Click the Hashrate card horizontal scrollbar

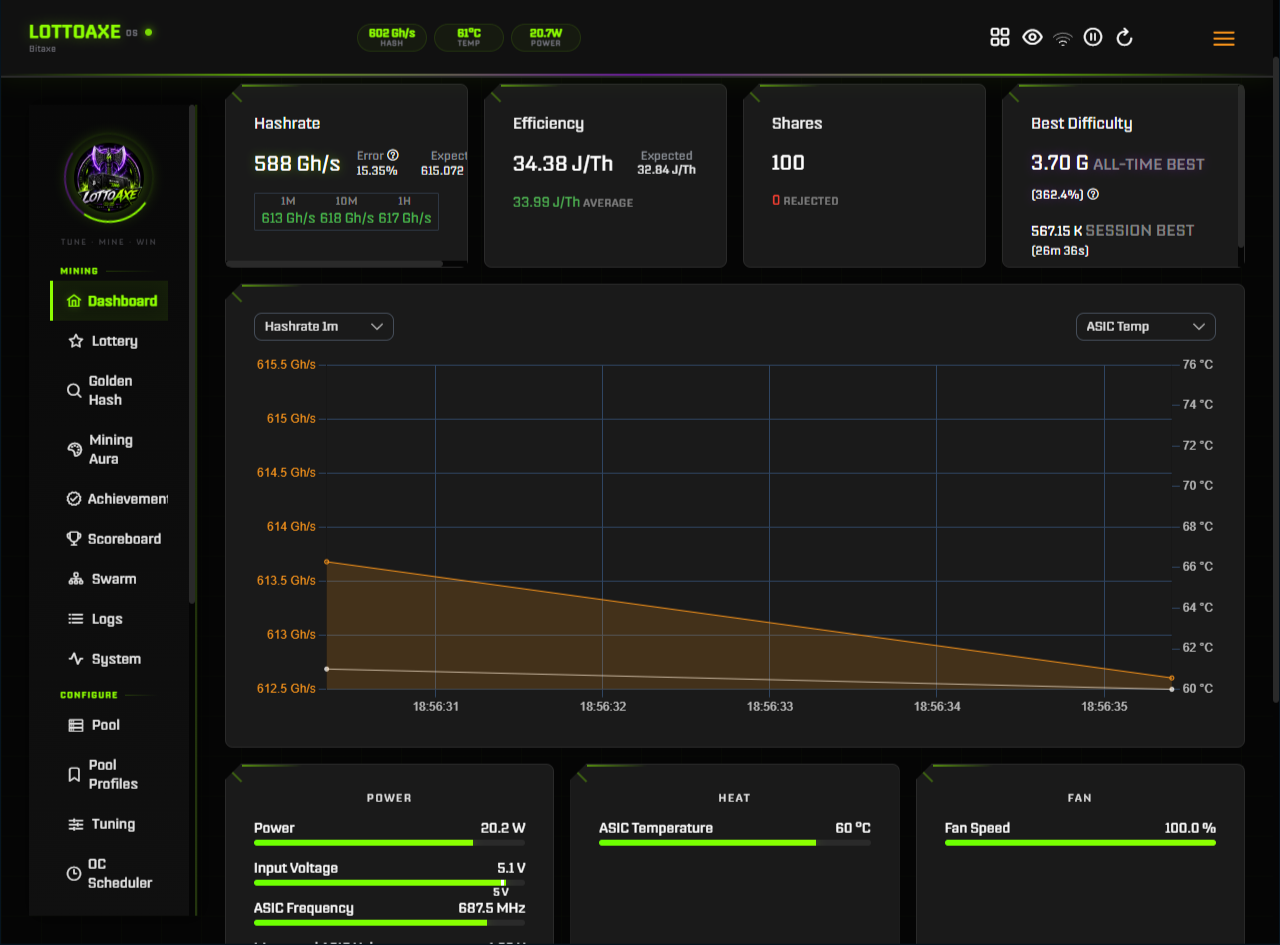(x=335, y=264)
